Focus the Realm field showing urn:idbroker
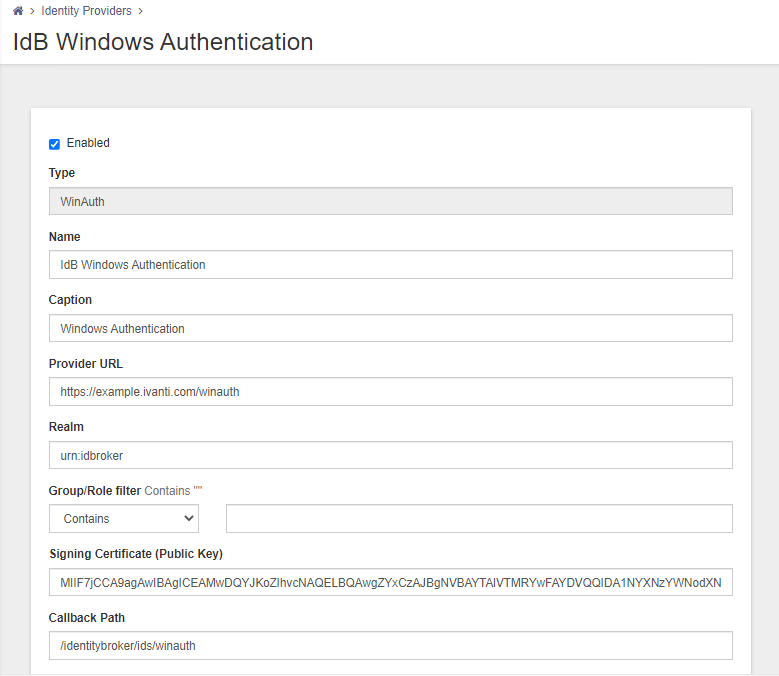This screenshot has width=779, height=676. pyautogui.click(x=390, y=455)
